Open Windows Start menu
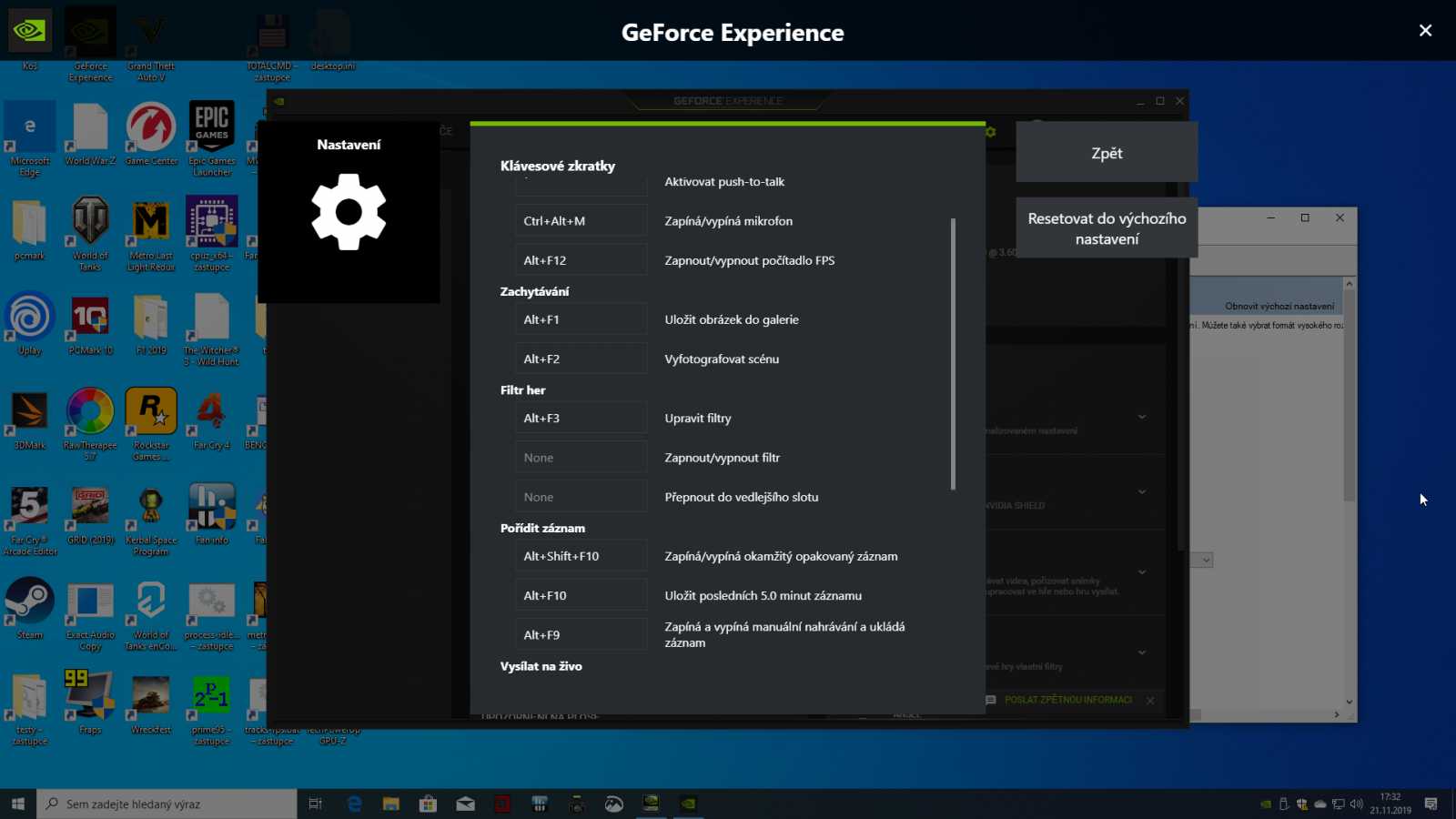The image size is (1456, 819). (x=17, y=804)
